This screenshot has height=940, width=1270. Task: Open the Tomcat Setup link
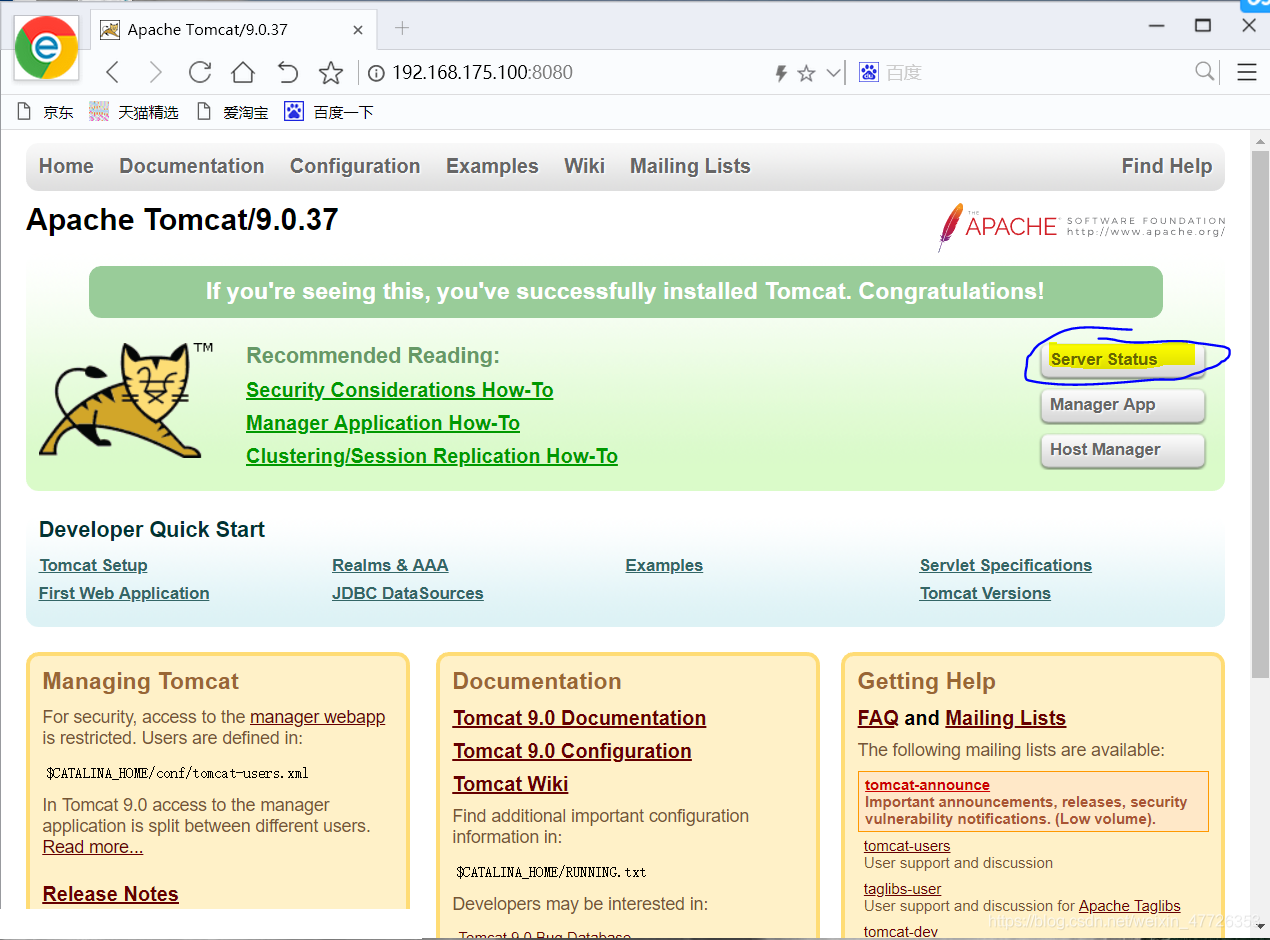[x=93, y=566]
